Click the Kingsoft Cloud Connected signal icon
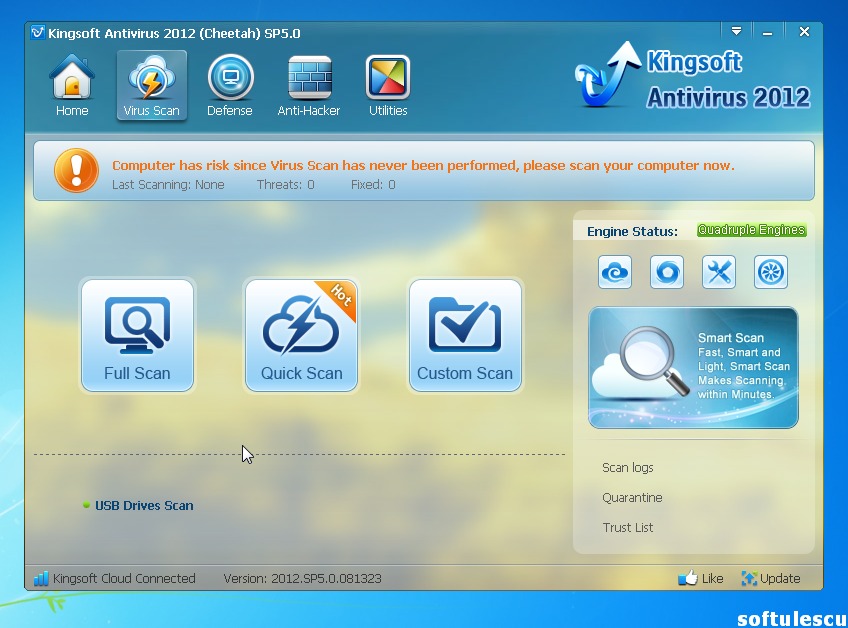Viewport: 848px width, 628px height. [x=41, y=578]
